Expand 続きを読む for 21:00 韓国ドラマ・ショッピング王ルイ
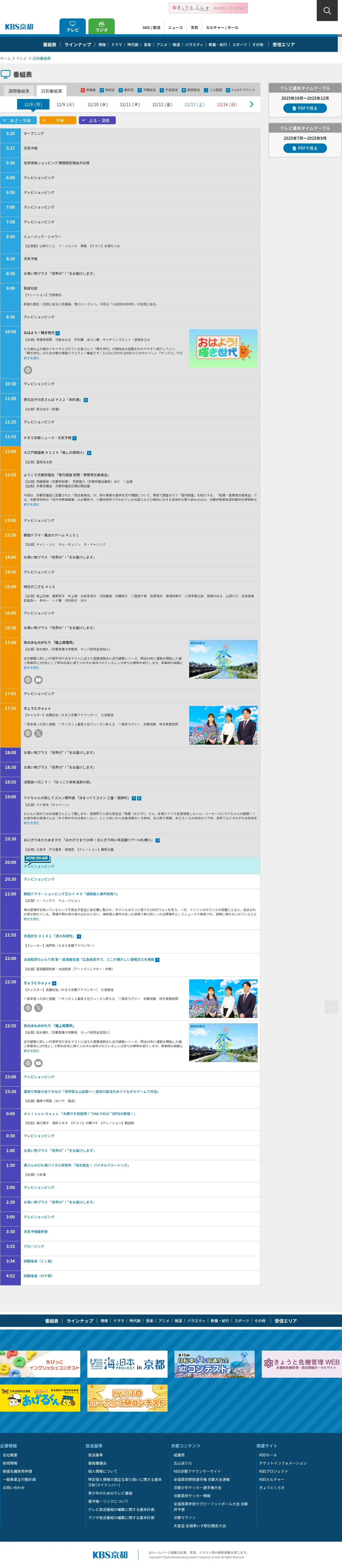The image size is (342, 1568). (x=32, y=919)
